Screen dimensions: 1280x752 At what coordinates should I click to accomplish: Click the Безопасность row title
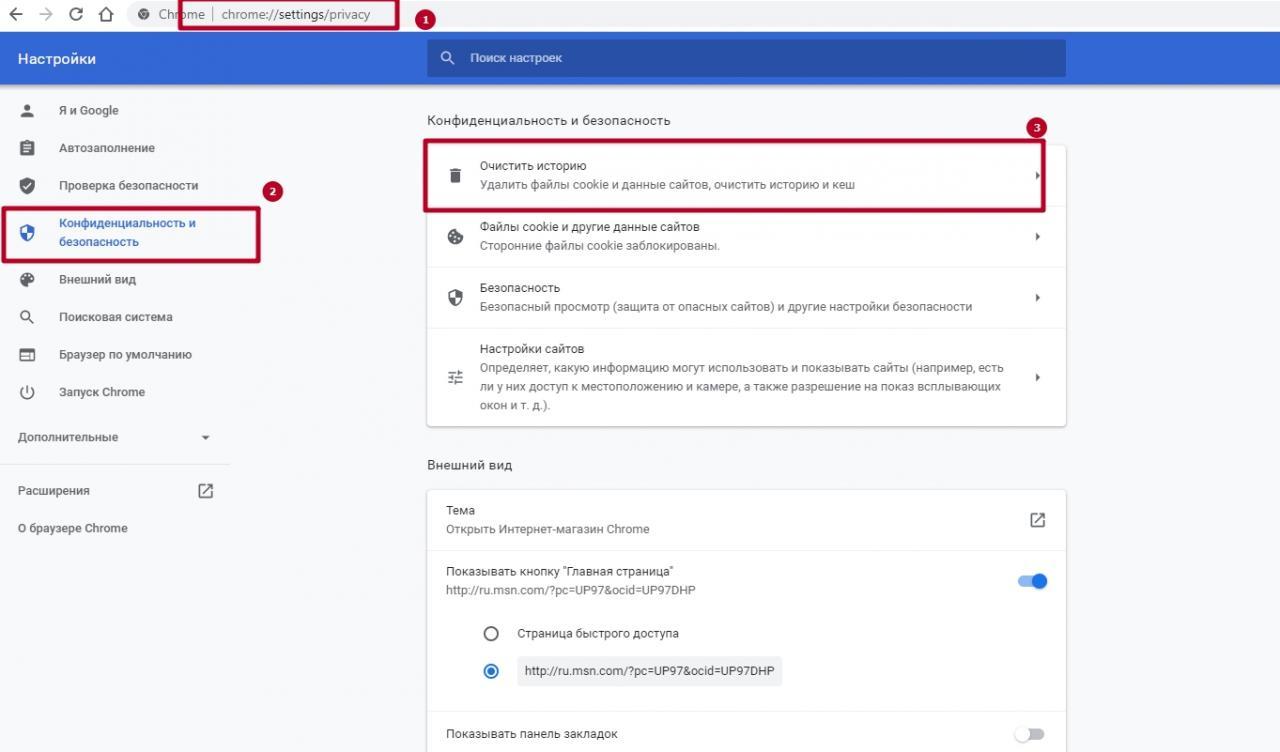click(519, 288)
